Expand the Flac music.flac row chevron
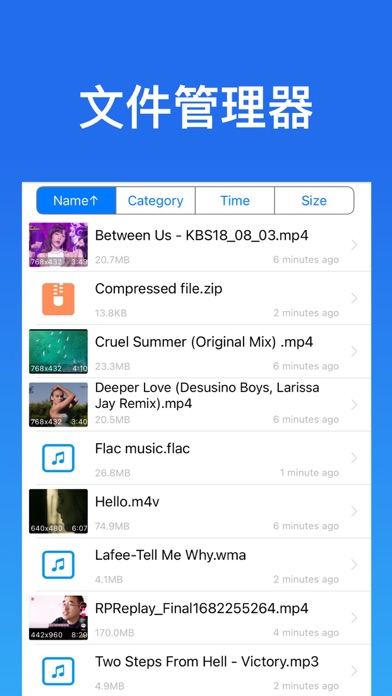This screenshot has height=696, width=392. pos(354,458)
